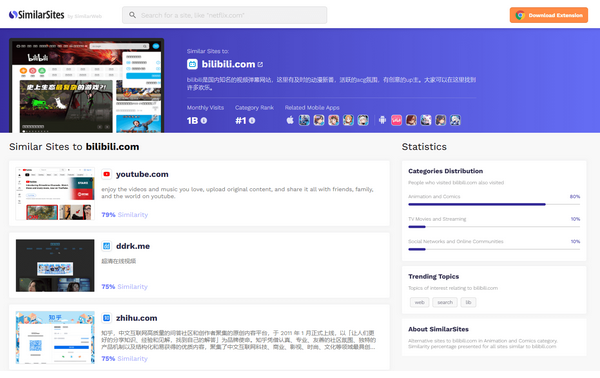The width and height of the screenshot is (600, 378).
Task: Open the zhihu.com similar site link
Action: 137,318
